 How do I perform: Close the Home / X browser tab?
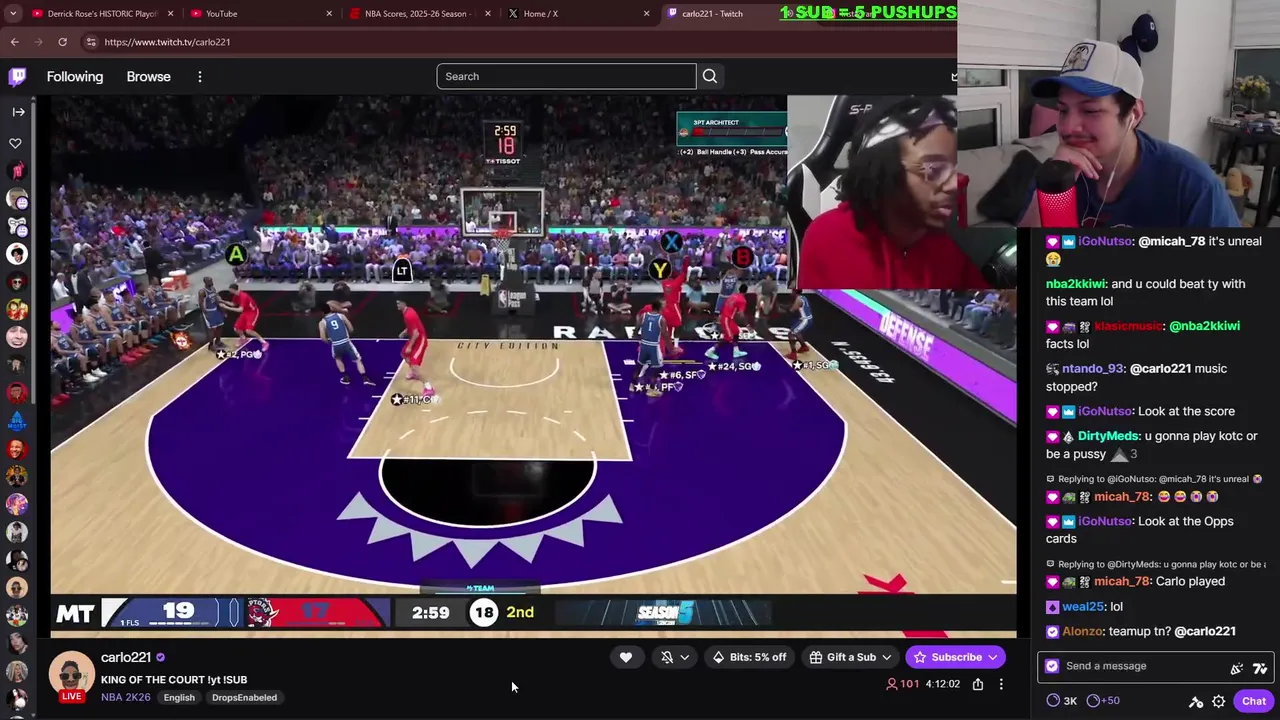pyautogui.click(x=646, y=14)
